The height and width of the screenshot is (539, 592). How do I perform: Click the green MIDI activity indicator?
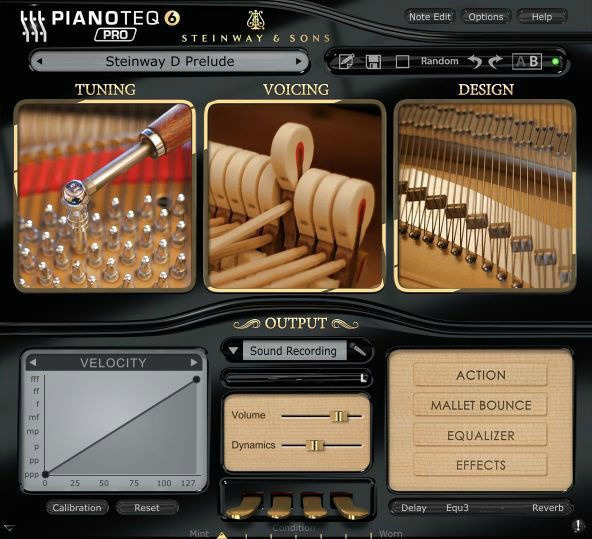(x=555, y=62)
